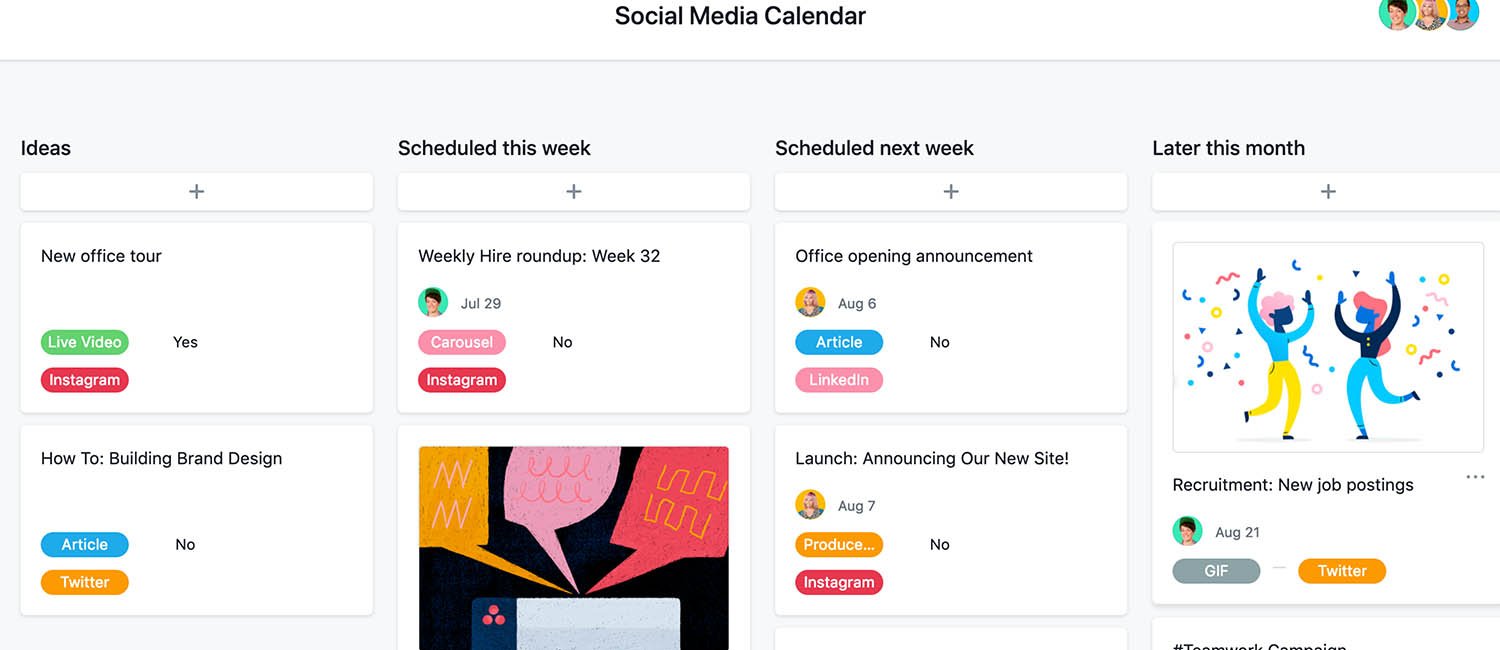Add a card to the Ideas column
The height and width of the screenshot is (650, 1500).
click(x=197, y=191)
